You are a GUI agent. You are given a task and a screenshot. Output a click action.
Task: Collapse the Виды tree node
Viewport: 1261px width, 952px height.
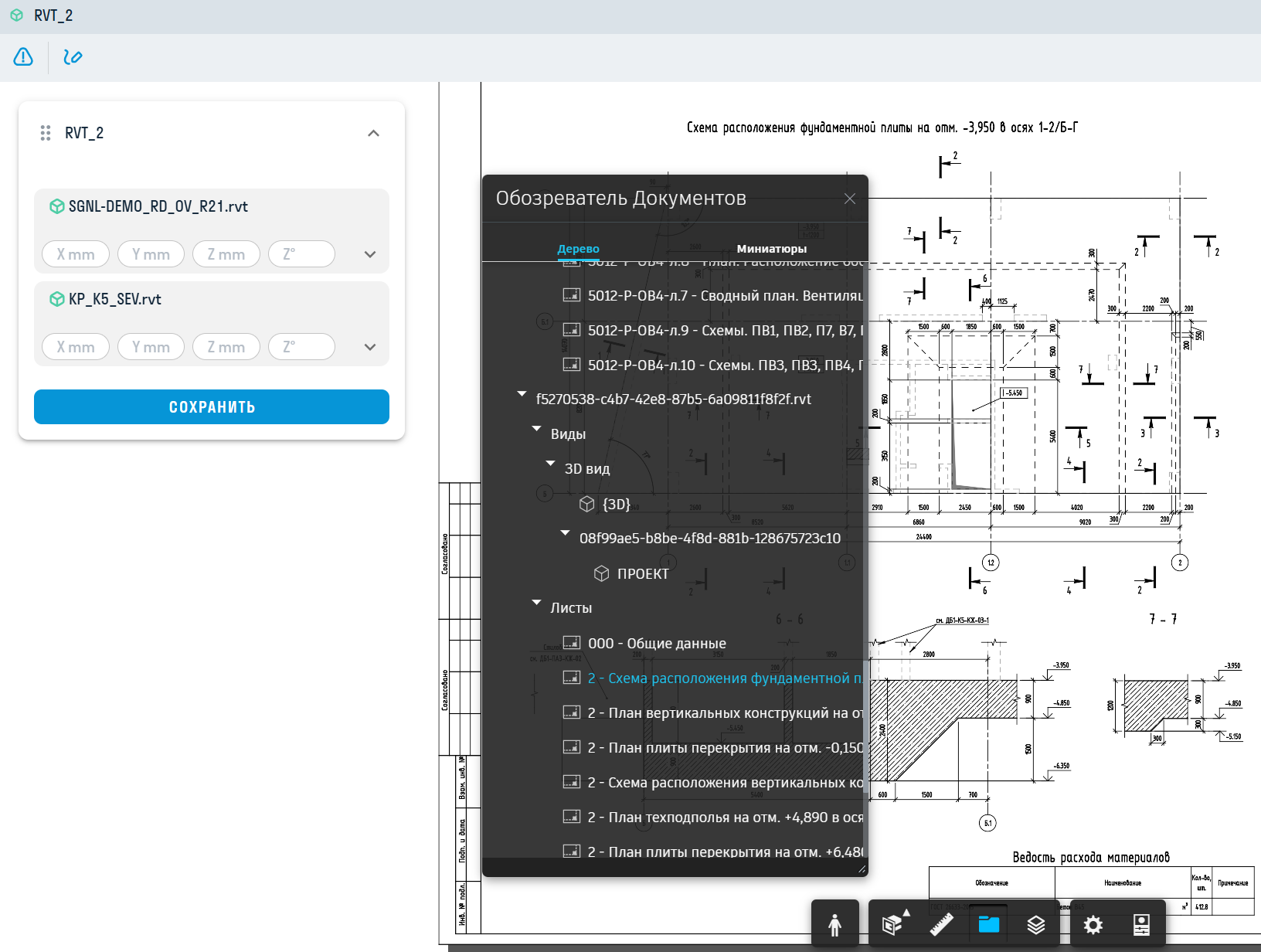coord(536,429)
